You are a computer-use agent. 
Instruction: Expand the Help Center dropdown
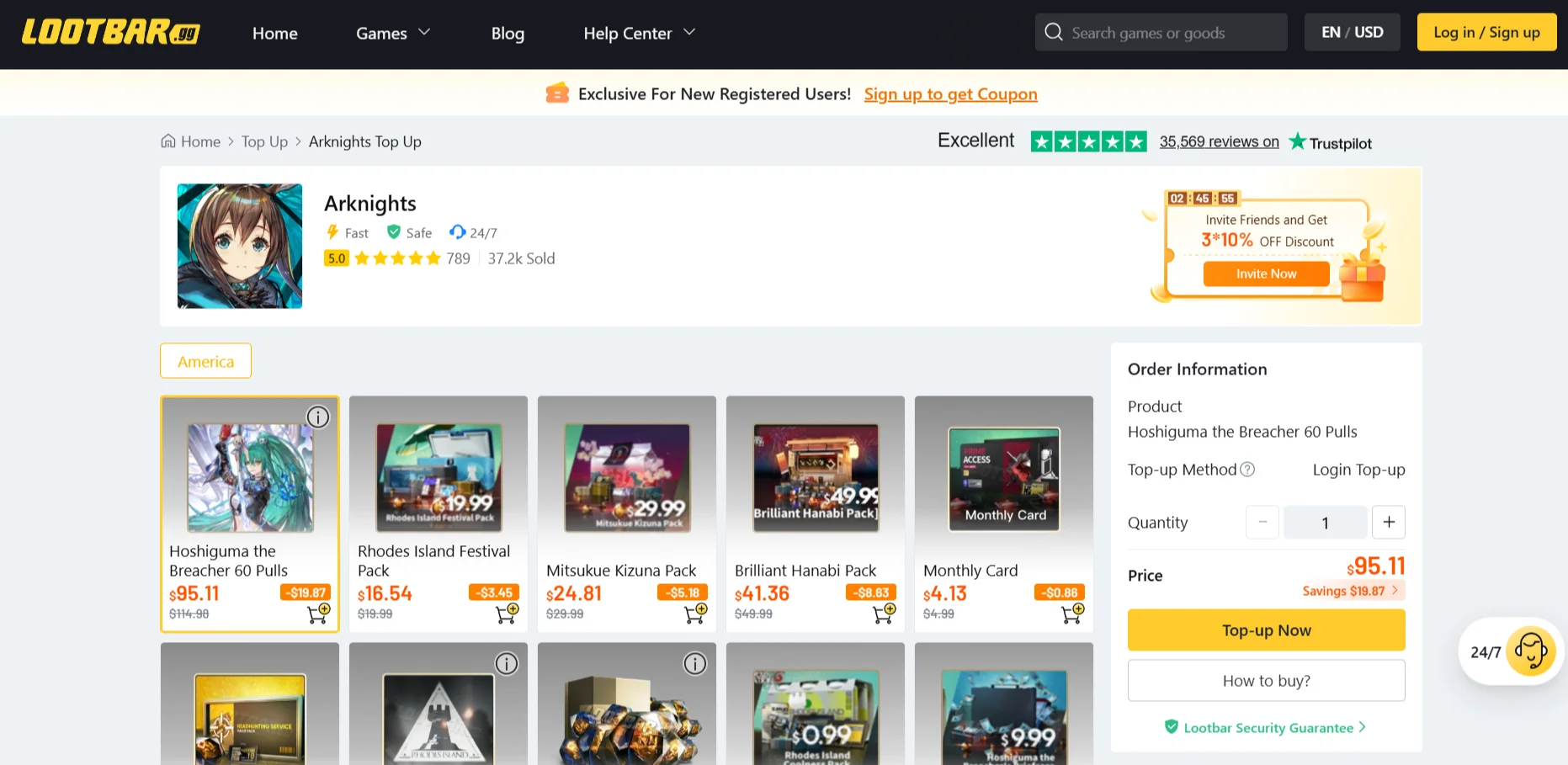click(x=639, y=33)
